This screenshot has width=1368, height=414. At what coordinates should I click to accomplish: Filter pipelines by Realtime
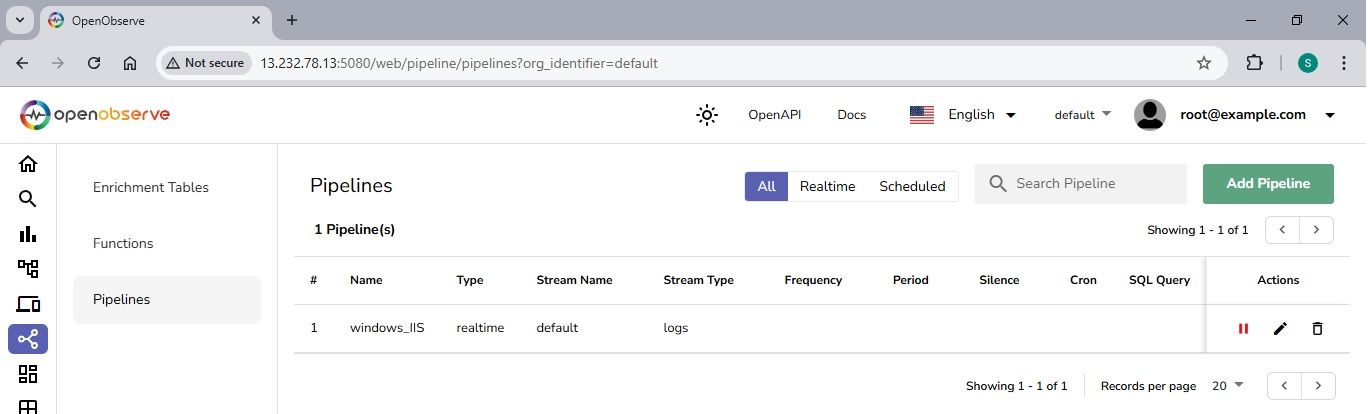827,186
